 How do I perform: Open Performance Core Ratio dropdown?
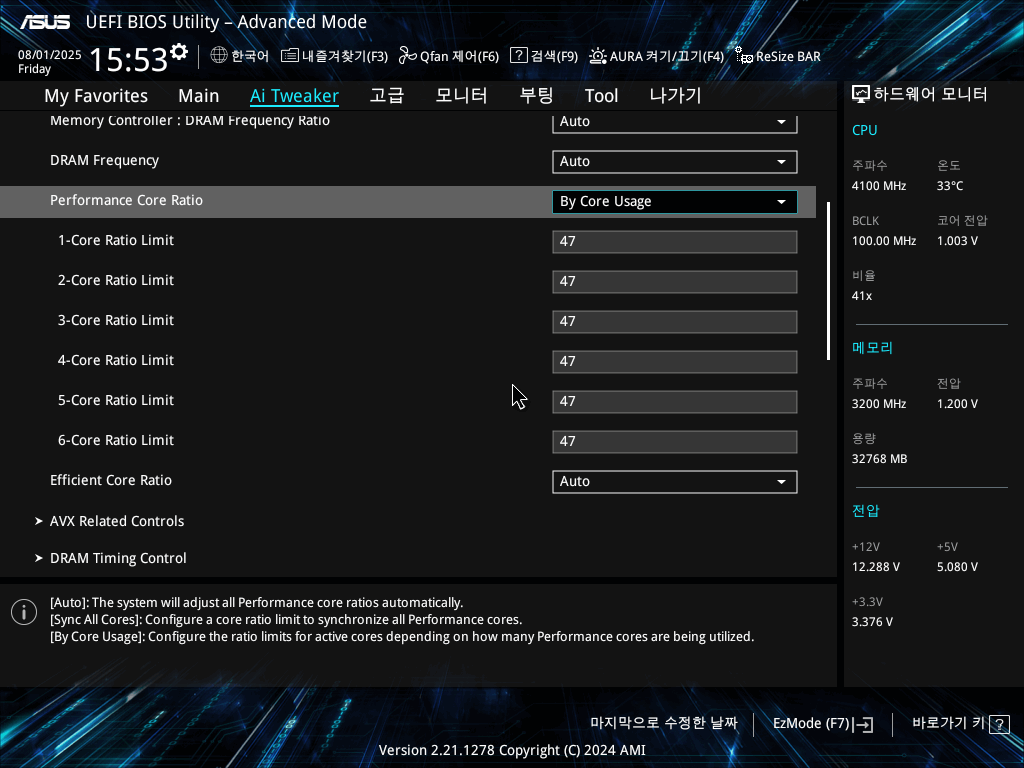coord(675,202)
